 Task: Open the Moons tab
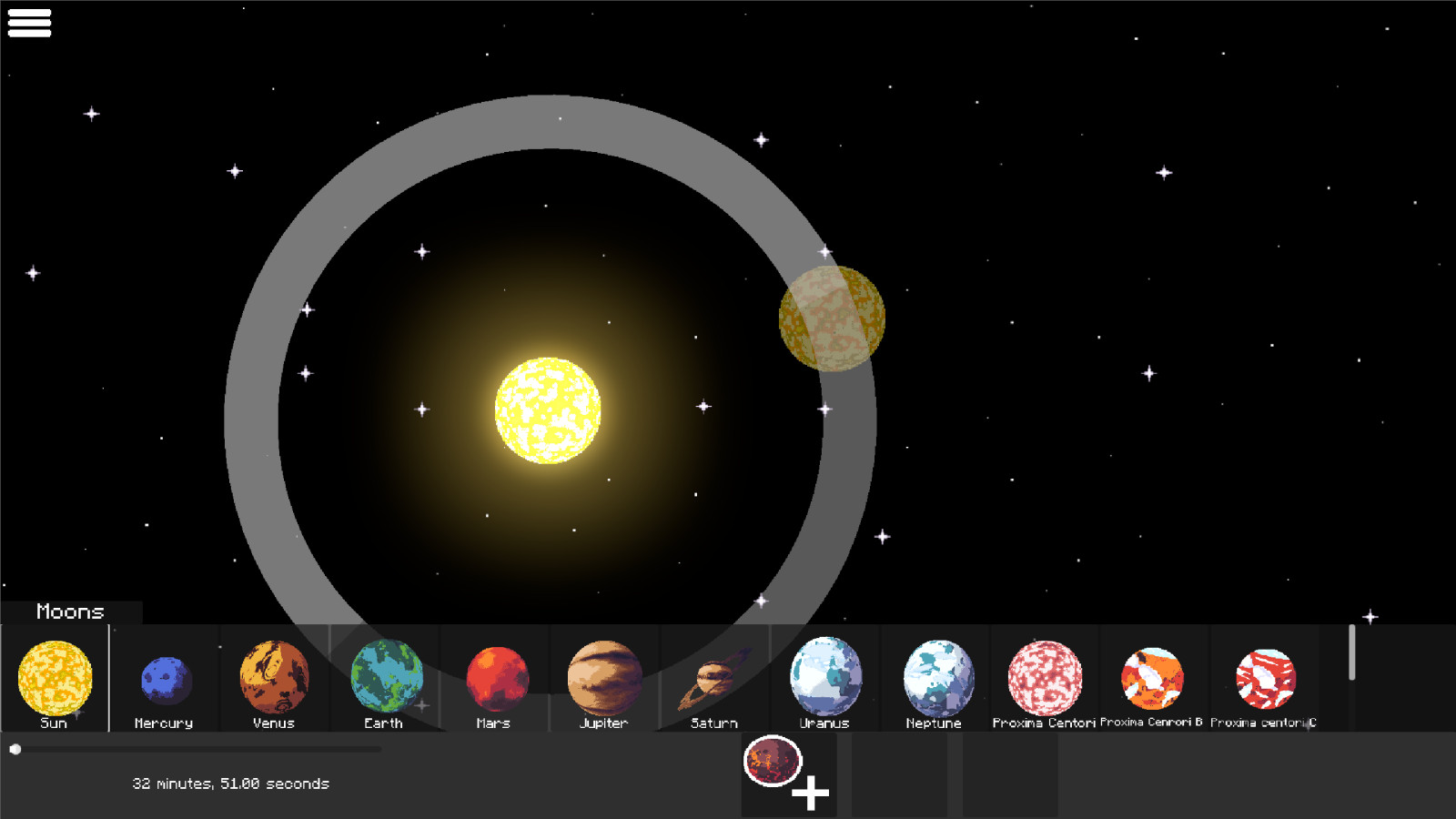point(70,612)
